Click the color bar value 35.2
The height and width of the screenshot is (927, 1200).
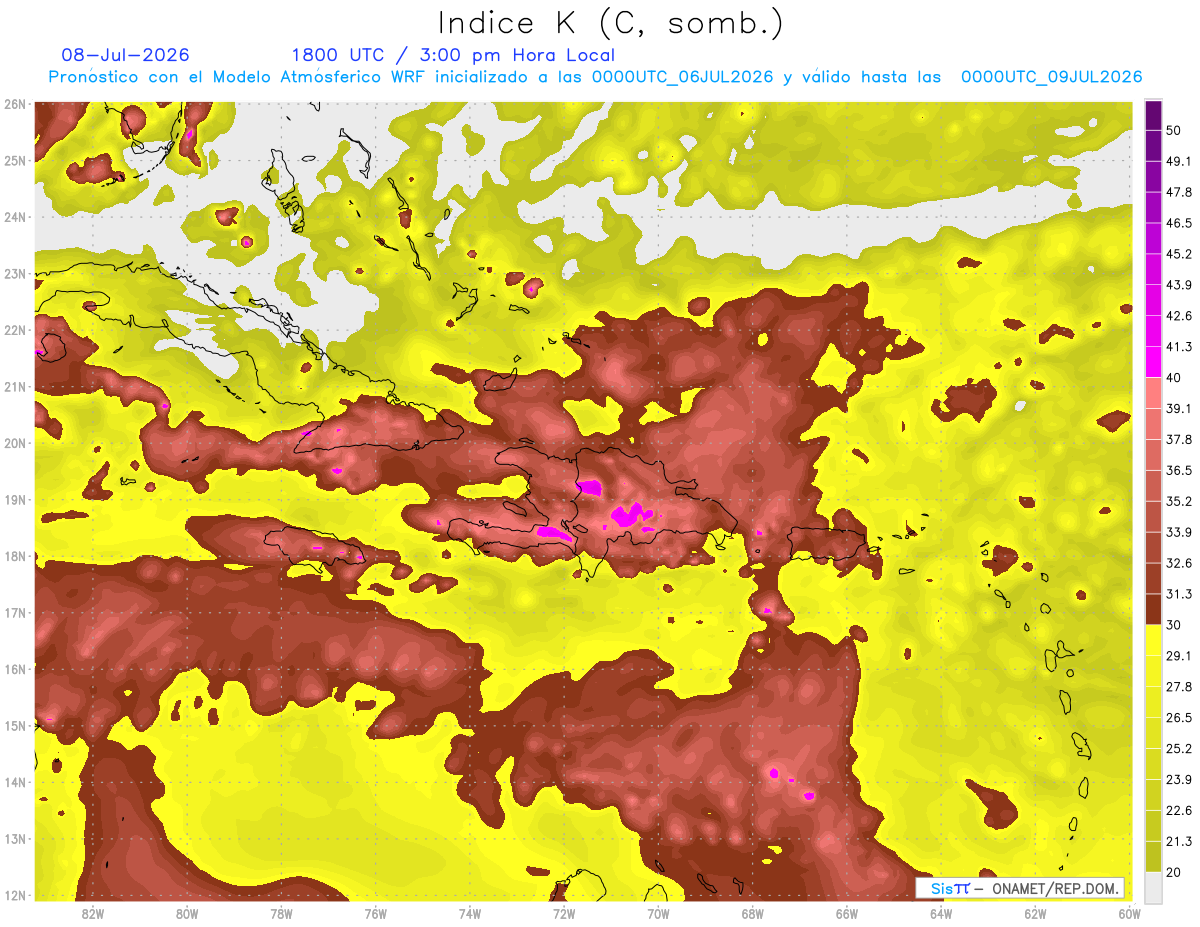1178,501
